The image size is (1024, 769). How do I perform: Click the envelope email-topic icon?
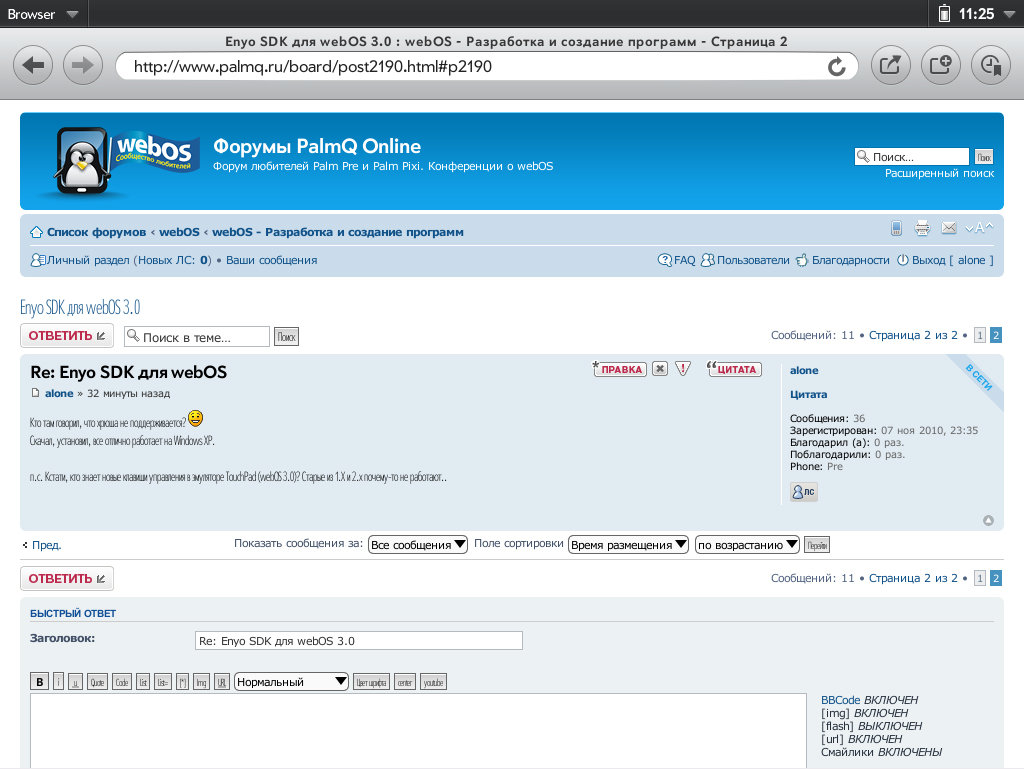click(948, 229)
